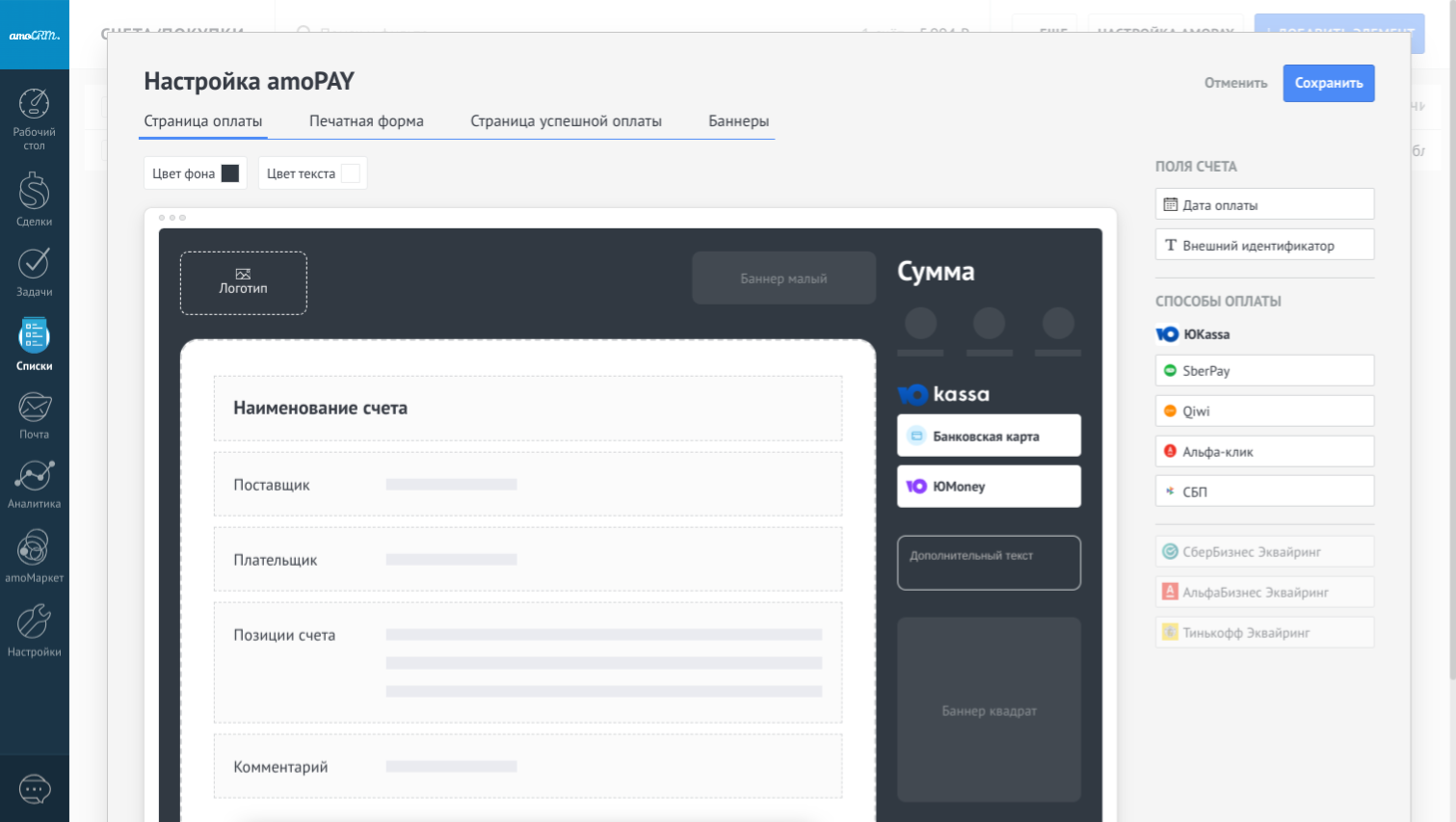Click Отменить to cancel changes
The image size is (1456, 822).
(1235, 83)
